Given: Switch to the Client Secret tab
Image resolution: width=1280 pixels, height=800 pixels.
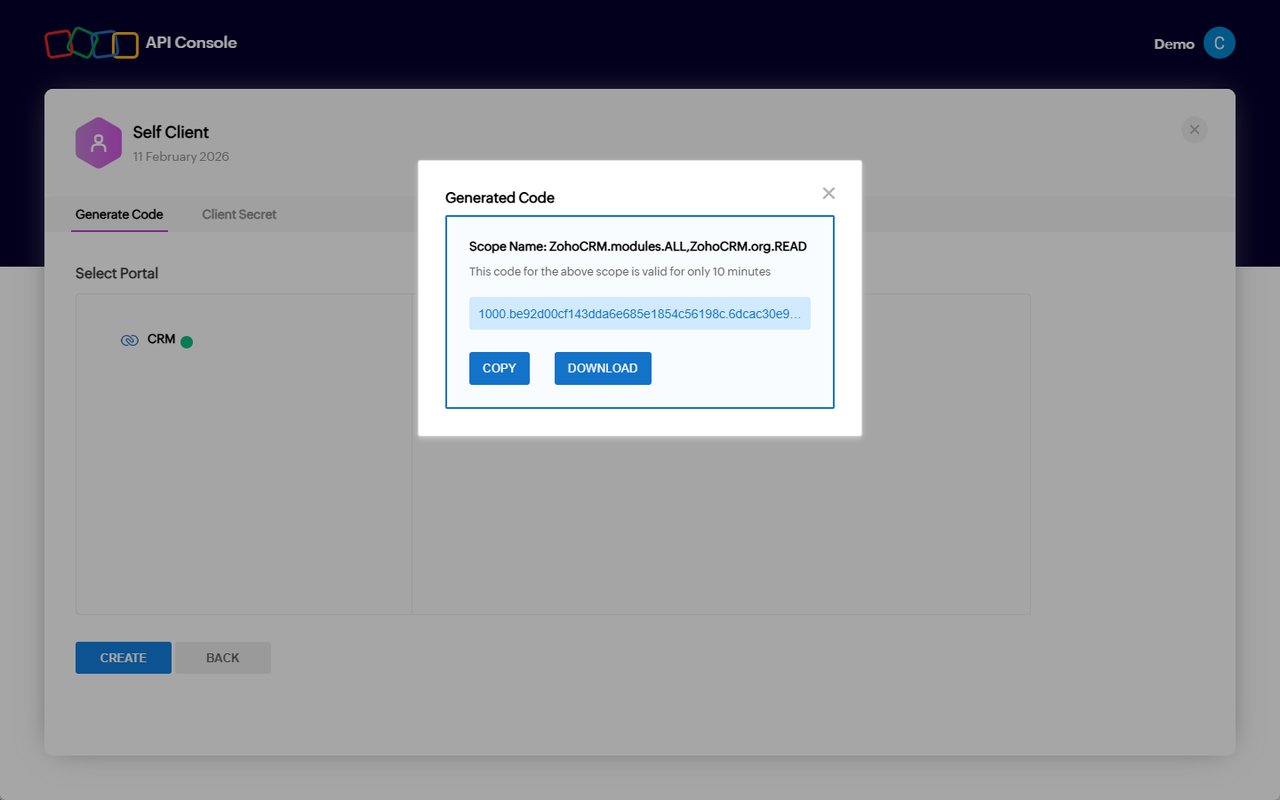Looking at the screenshot, I should 239,214.
